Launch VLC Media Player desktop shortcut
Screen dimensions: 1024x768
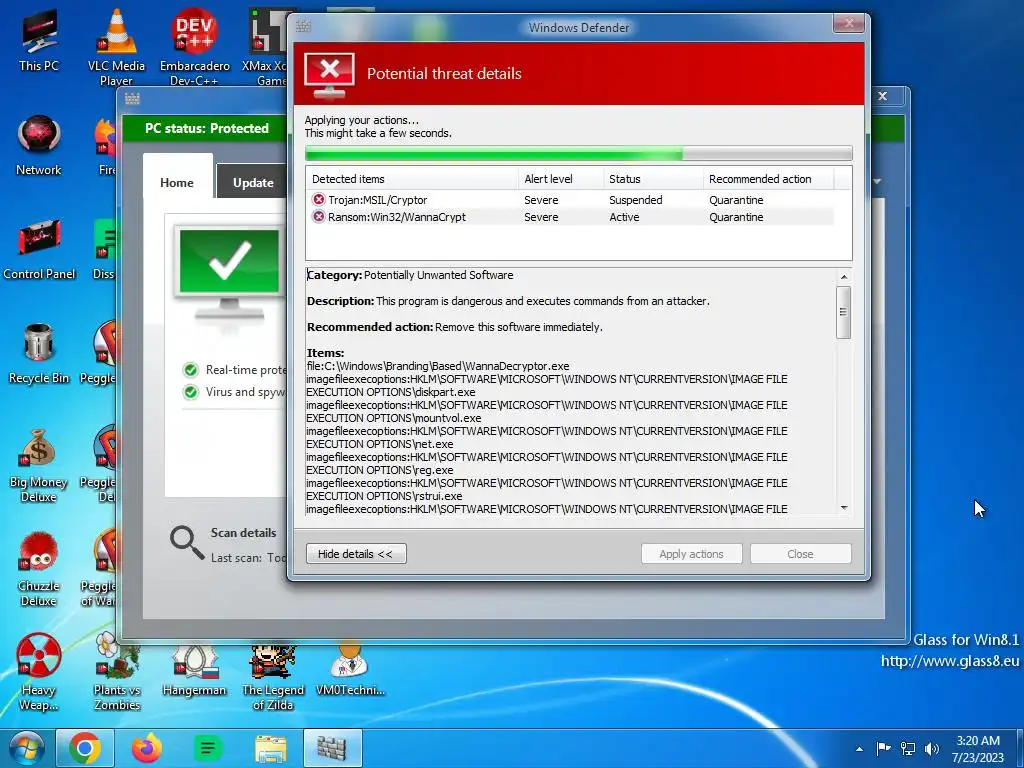point(116,46)
